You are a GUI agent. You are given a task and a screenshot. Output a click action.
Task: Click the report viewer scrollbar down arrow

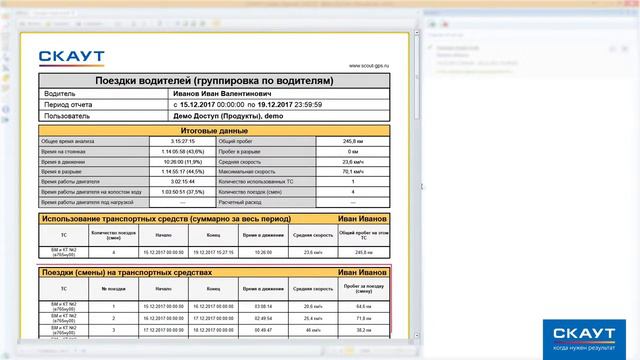point(417,336)
